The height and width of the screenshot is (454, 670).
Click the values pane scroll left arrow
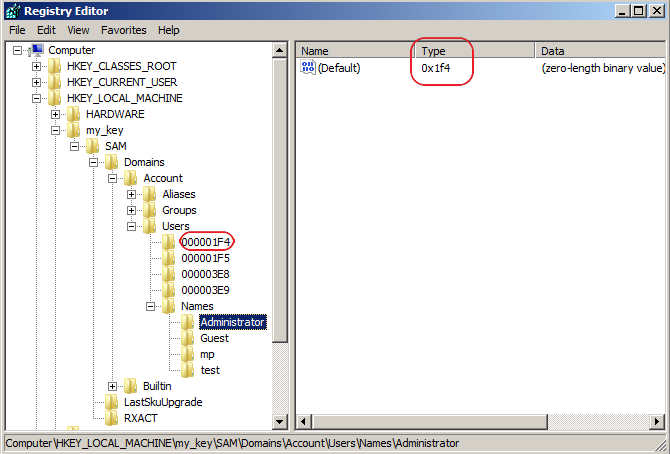click(303, 422)
